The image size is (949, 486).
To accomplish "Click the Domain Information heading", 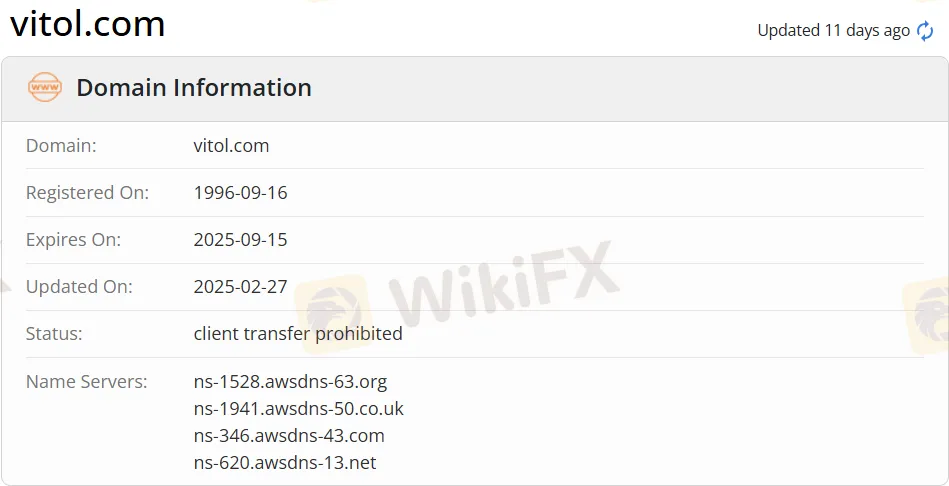I will (194, 87).
